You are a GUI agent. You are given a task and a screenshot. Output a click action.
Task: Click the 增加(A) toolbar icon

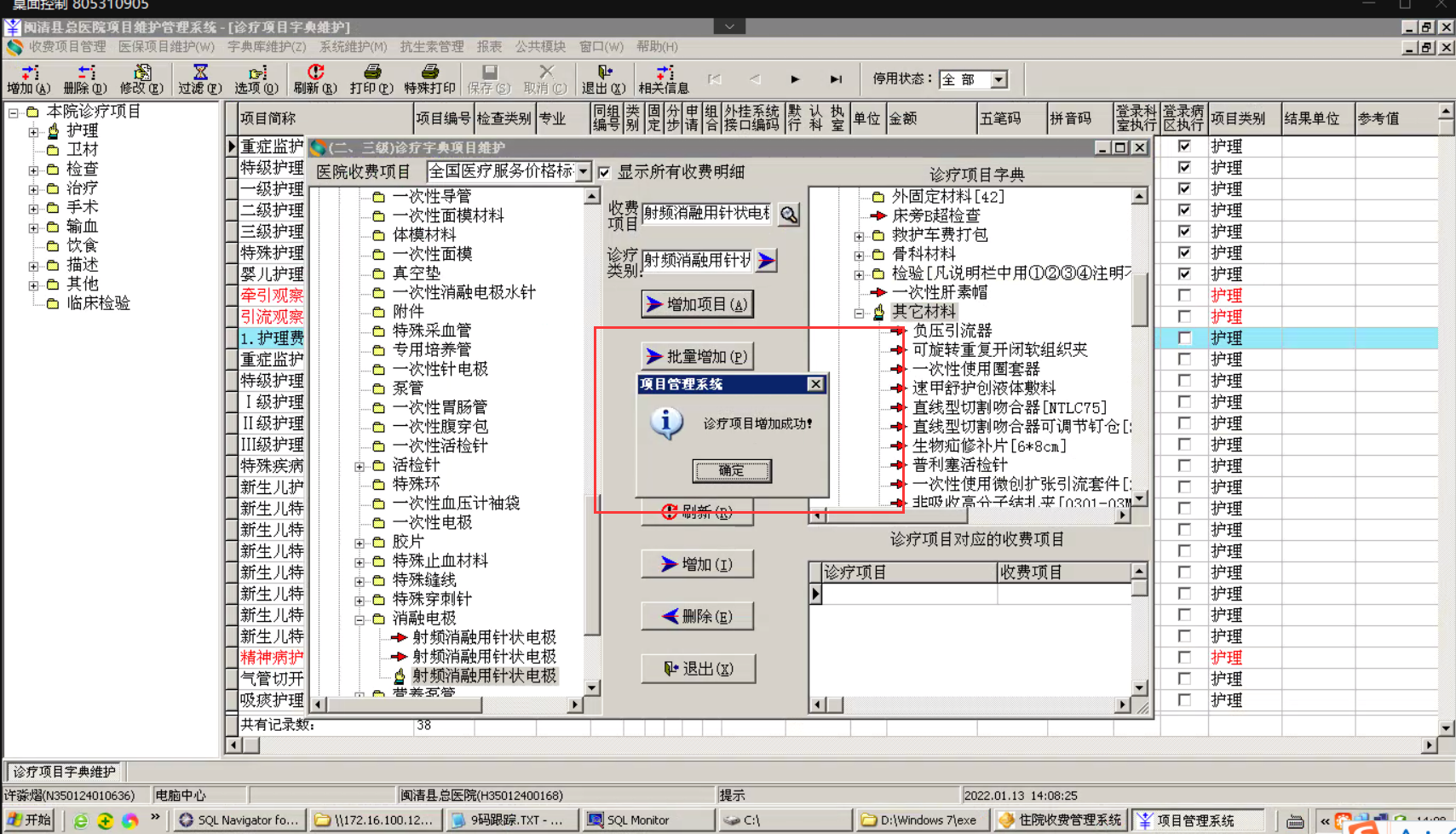point(28,79)
